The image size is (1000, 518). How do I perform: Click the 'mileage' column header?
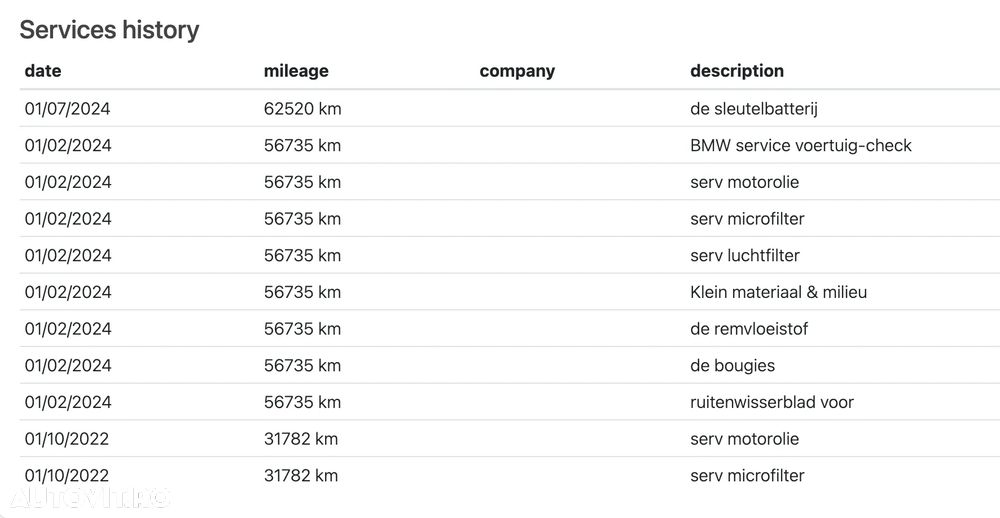coord(296,71)
